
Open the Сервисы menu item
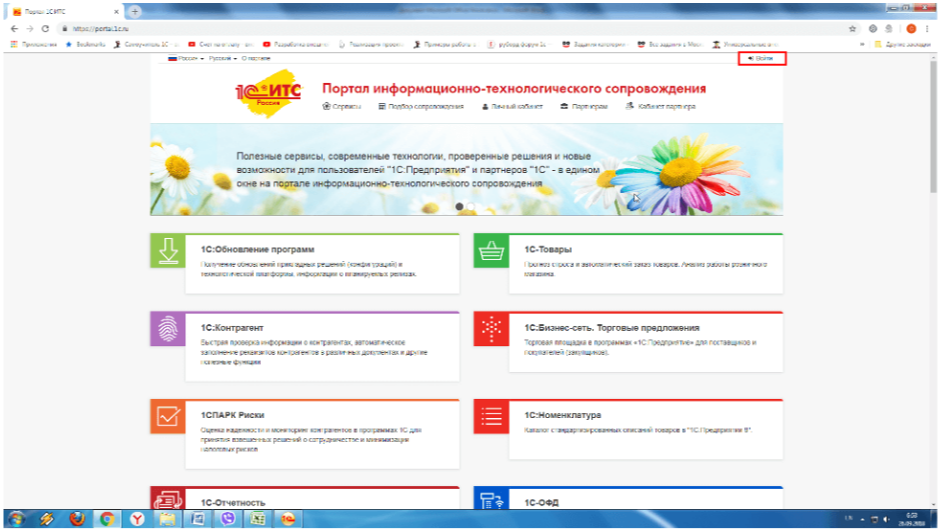342,106
